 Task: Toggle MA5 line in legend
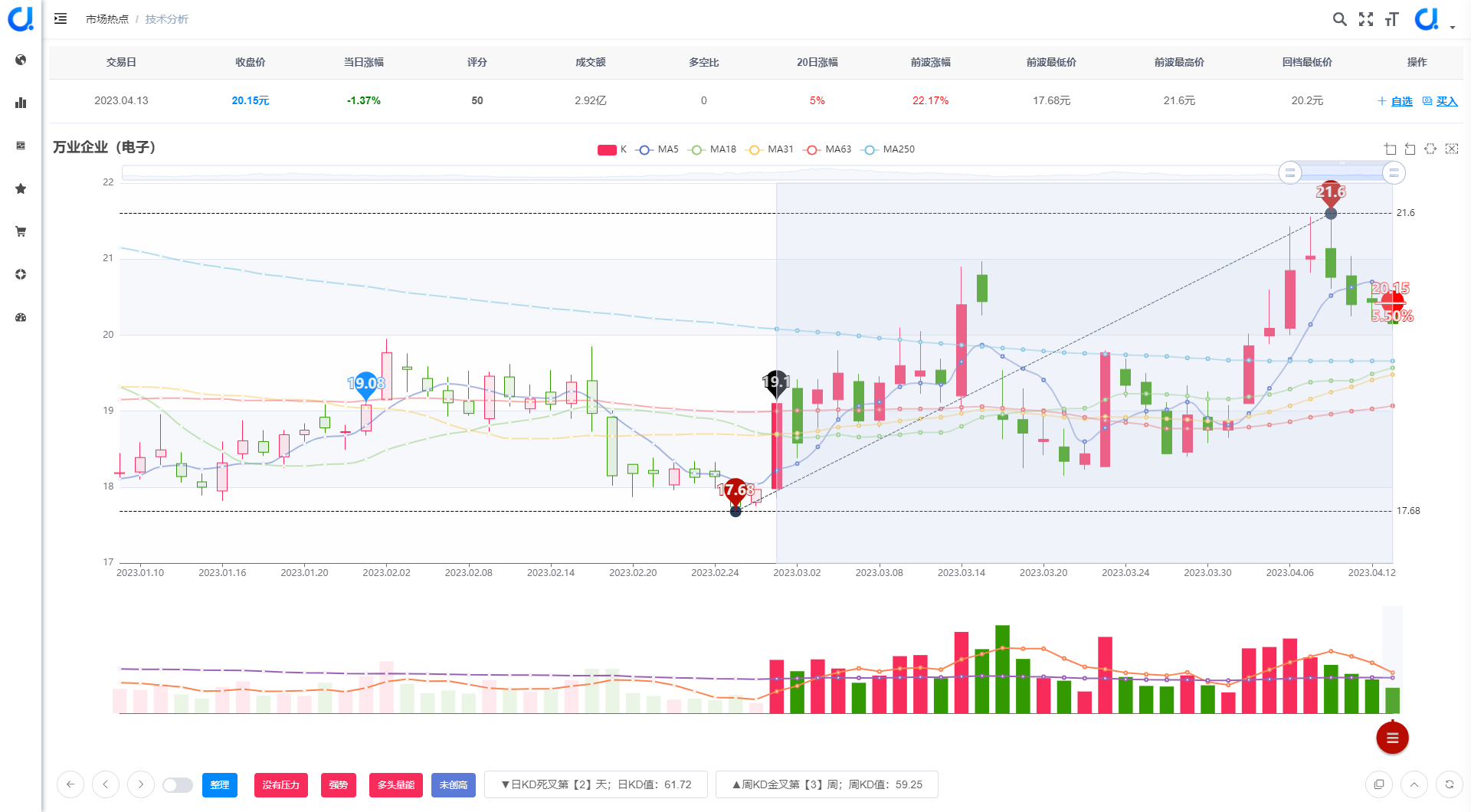tap(657, 149)
